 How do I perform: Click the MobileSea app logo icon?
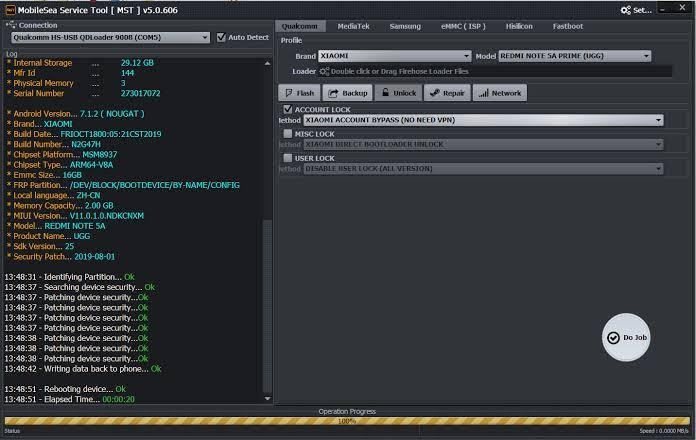[x=10, y=10]
